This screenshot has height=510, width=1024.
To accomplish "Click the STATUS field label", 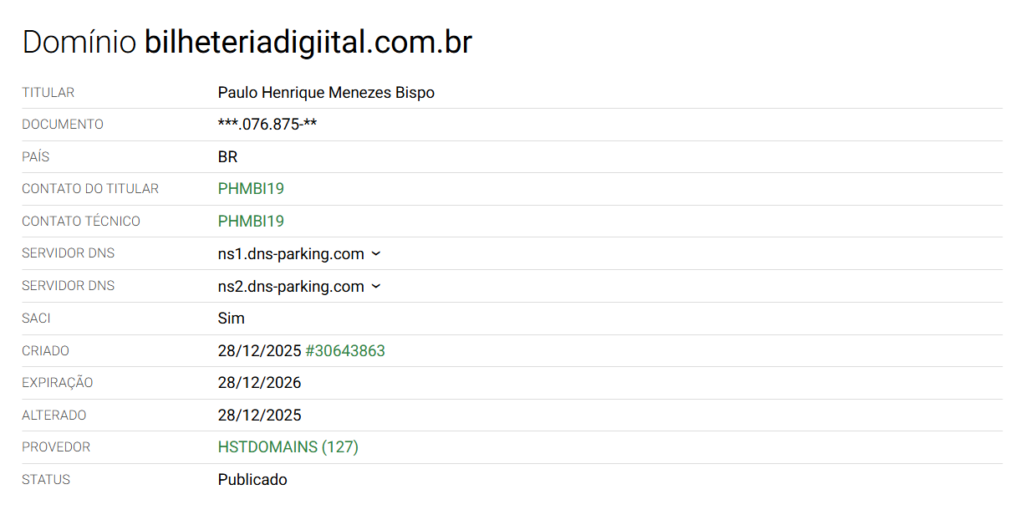I will [46, 480].
